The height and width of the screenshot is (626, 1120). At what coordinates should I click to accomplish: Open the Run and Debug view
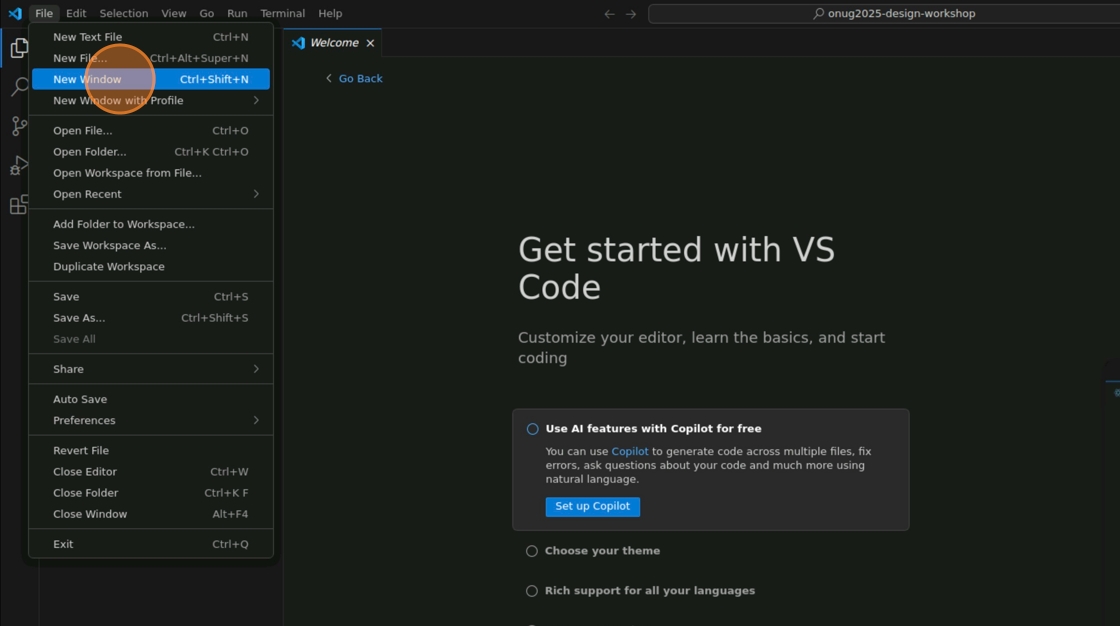19,166
